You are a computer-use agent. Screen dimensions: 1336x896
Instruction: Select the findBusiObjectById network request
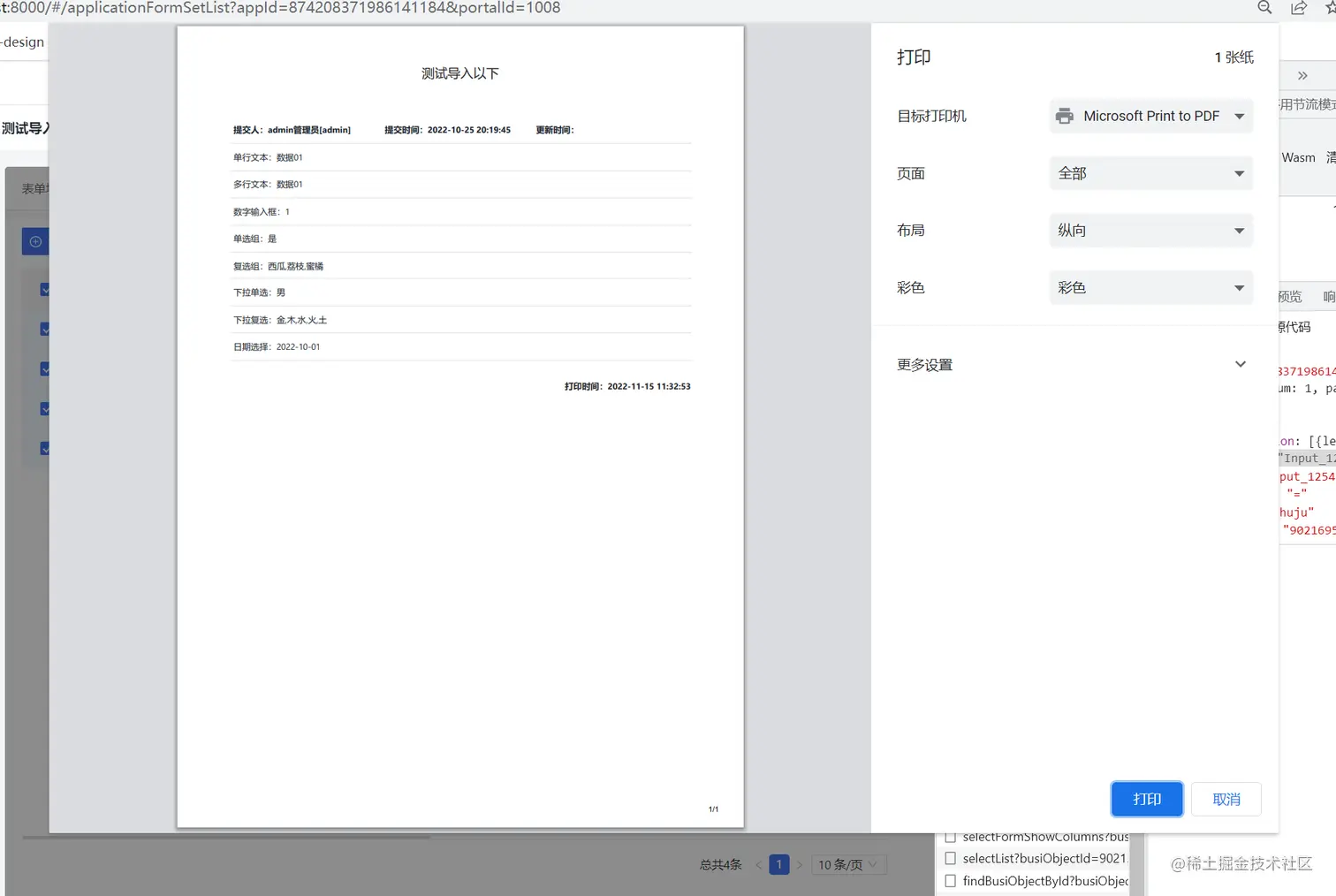(1045, 881)
